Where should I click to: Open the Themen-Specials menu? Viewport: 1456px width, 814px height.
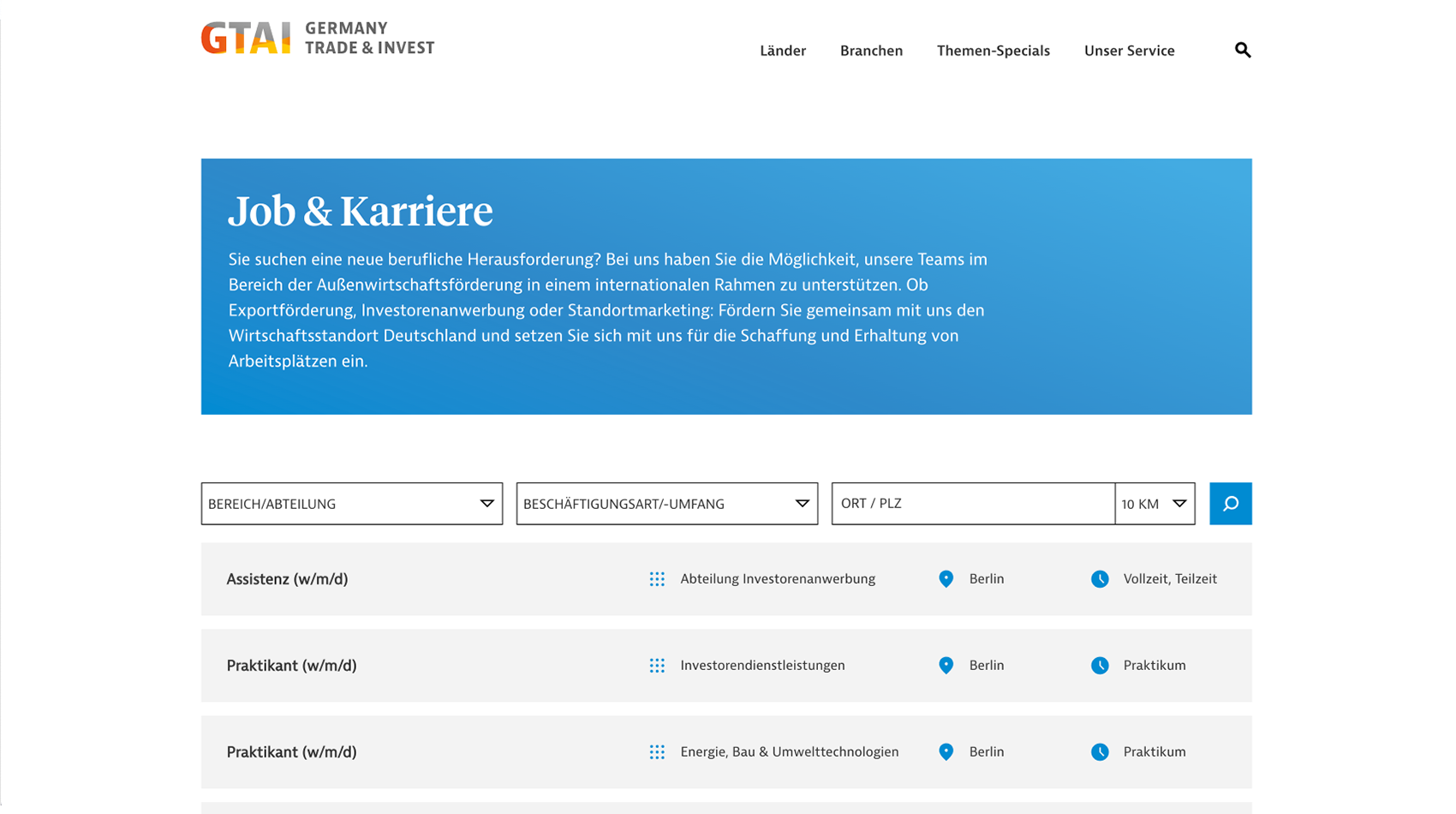[993, 51]
